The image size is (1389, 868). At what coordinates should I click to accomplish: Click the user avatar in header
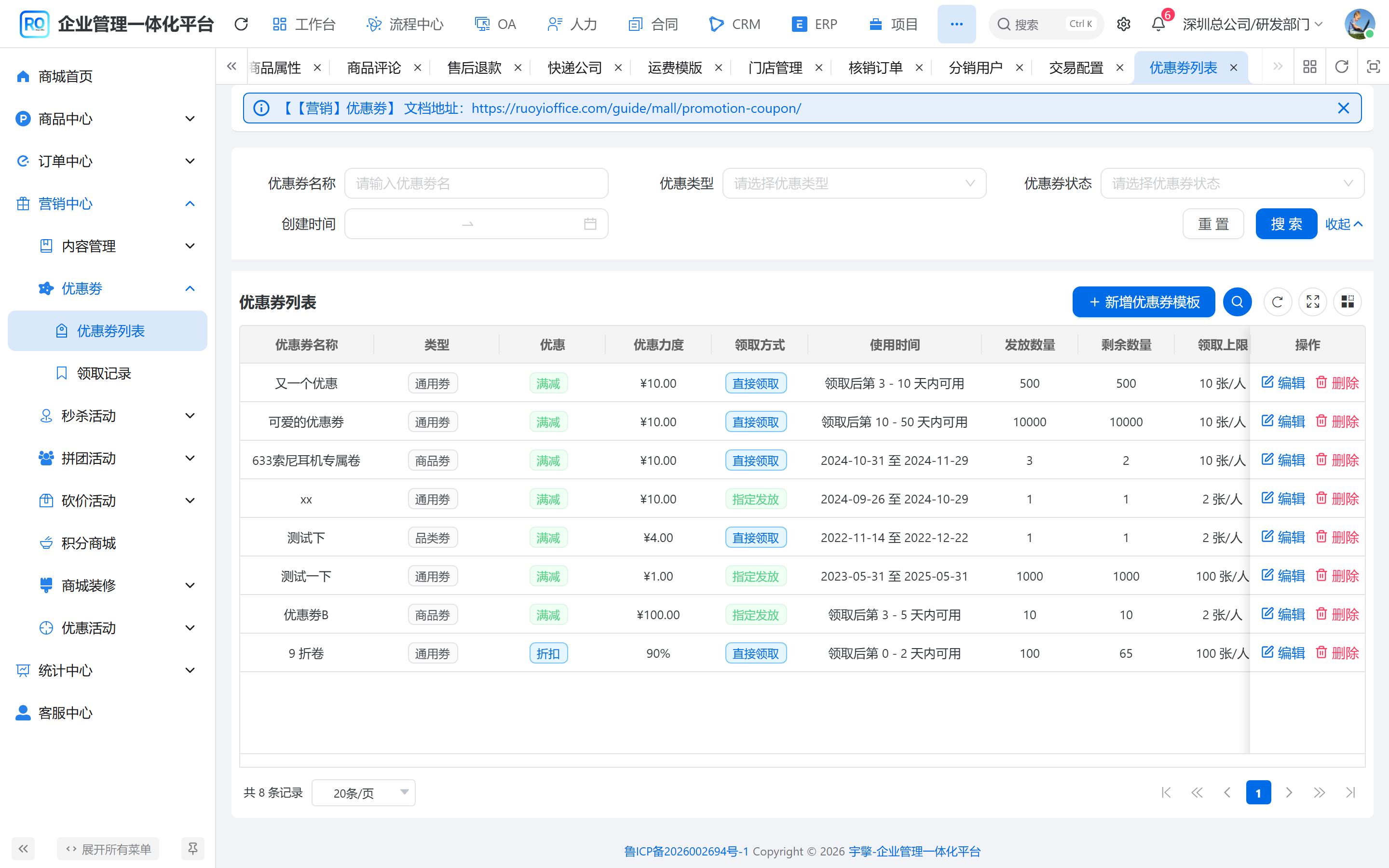click(1360, 24)
